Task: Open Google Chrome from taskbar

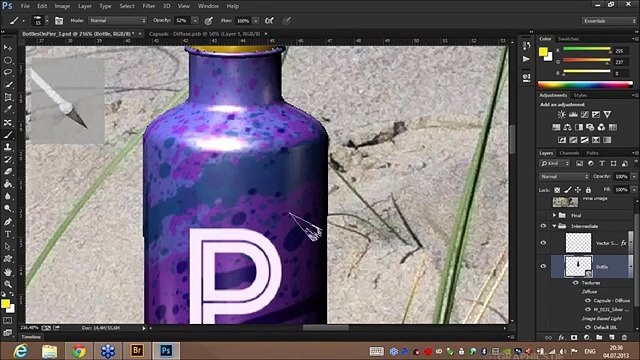Action: [x=79, y=351]
